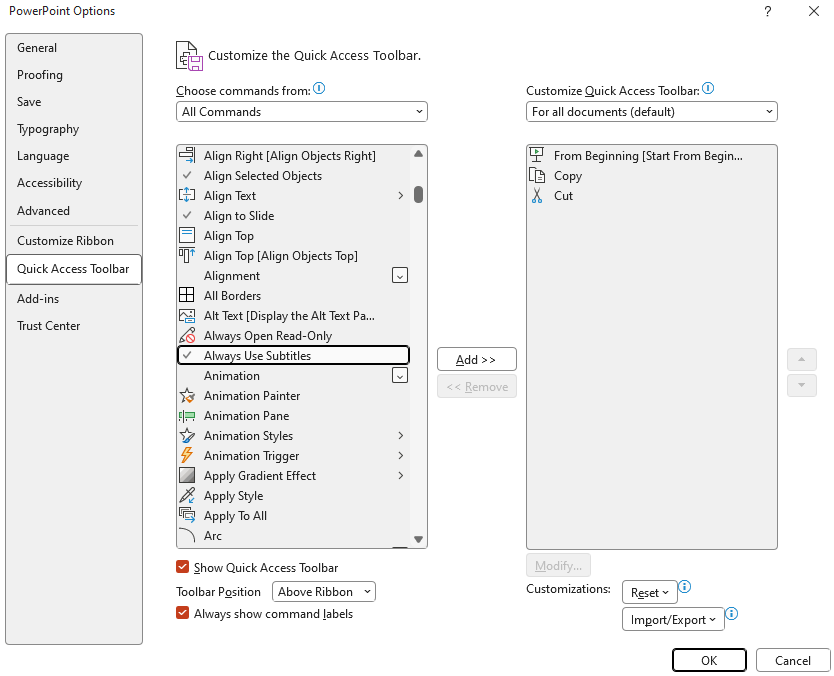834x676 pixels.
Task: Pick the Align Objects Top icon
Action: [187, 255]
